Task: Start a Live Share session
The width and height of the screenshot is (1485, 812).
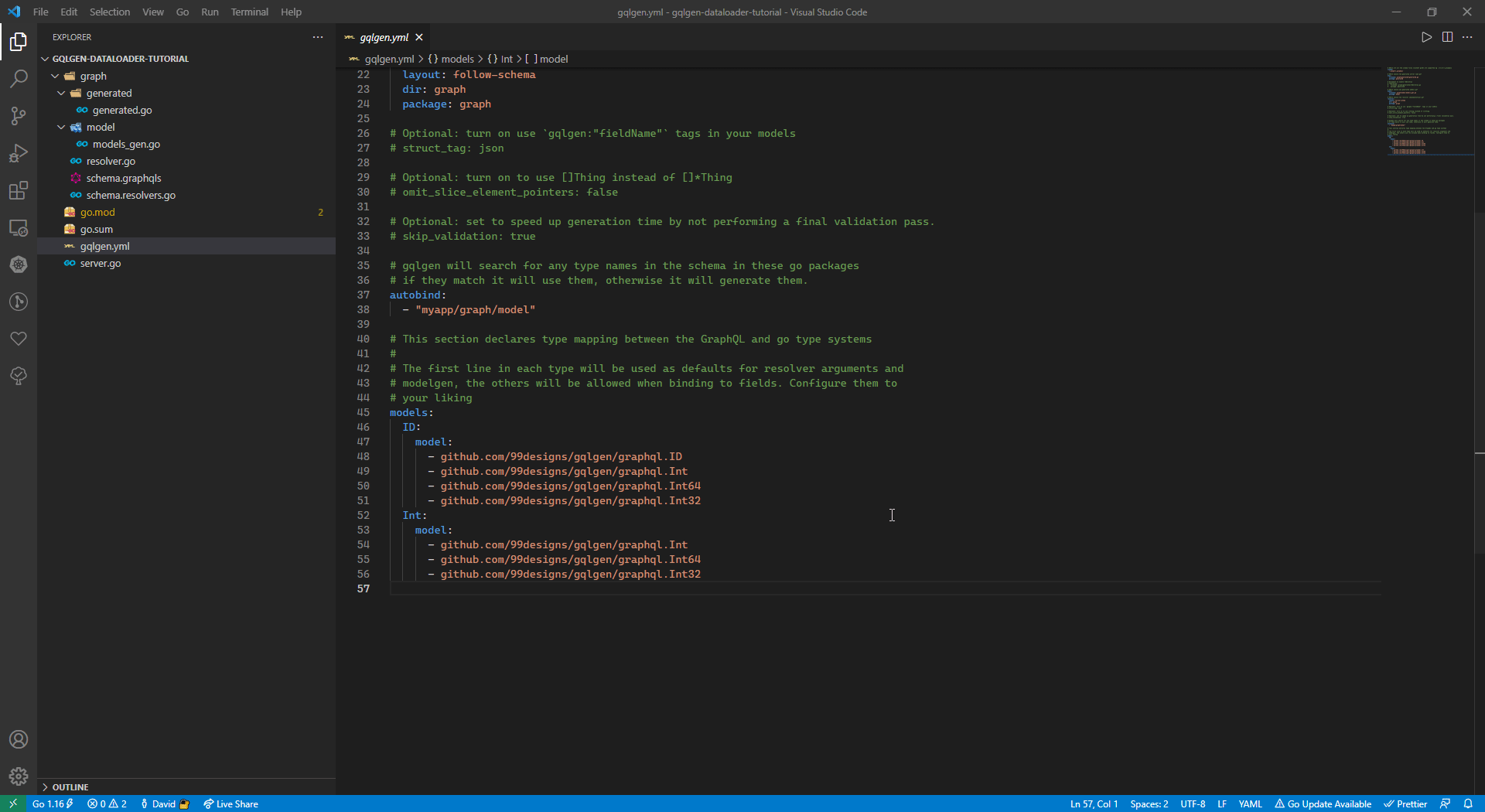Action: click(230, 803)
